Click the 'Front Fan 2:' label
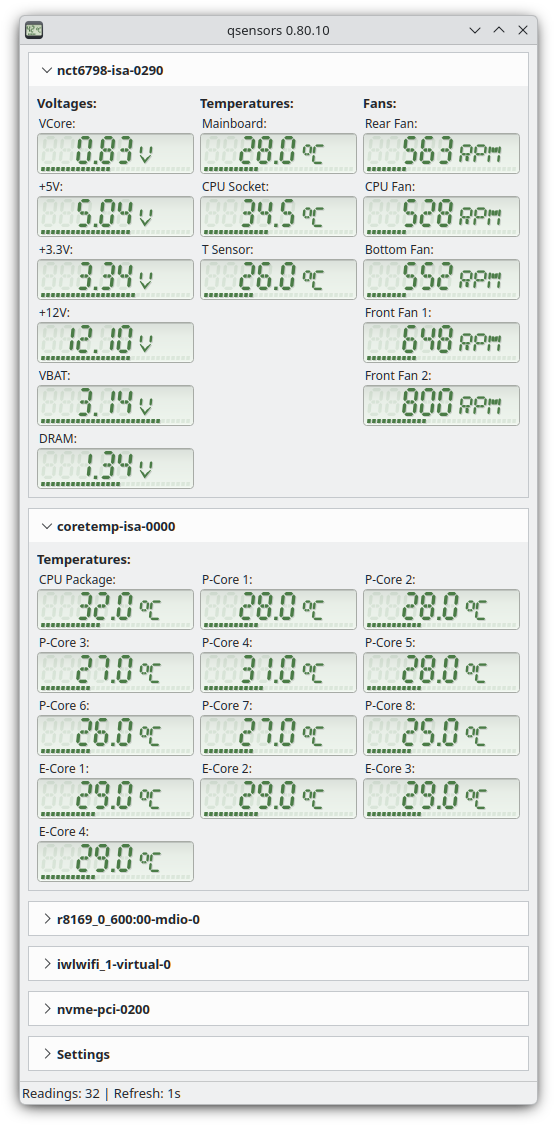This screenshot has width=557, height=1128. coord(398,376)
